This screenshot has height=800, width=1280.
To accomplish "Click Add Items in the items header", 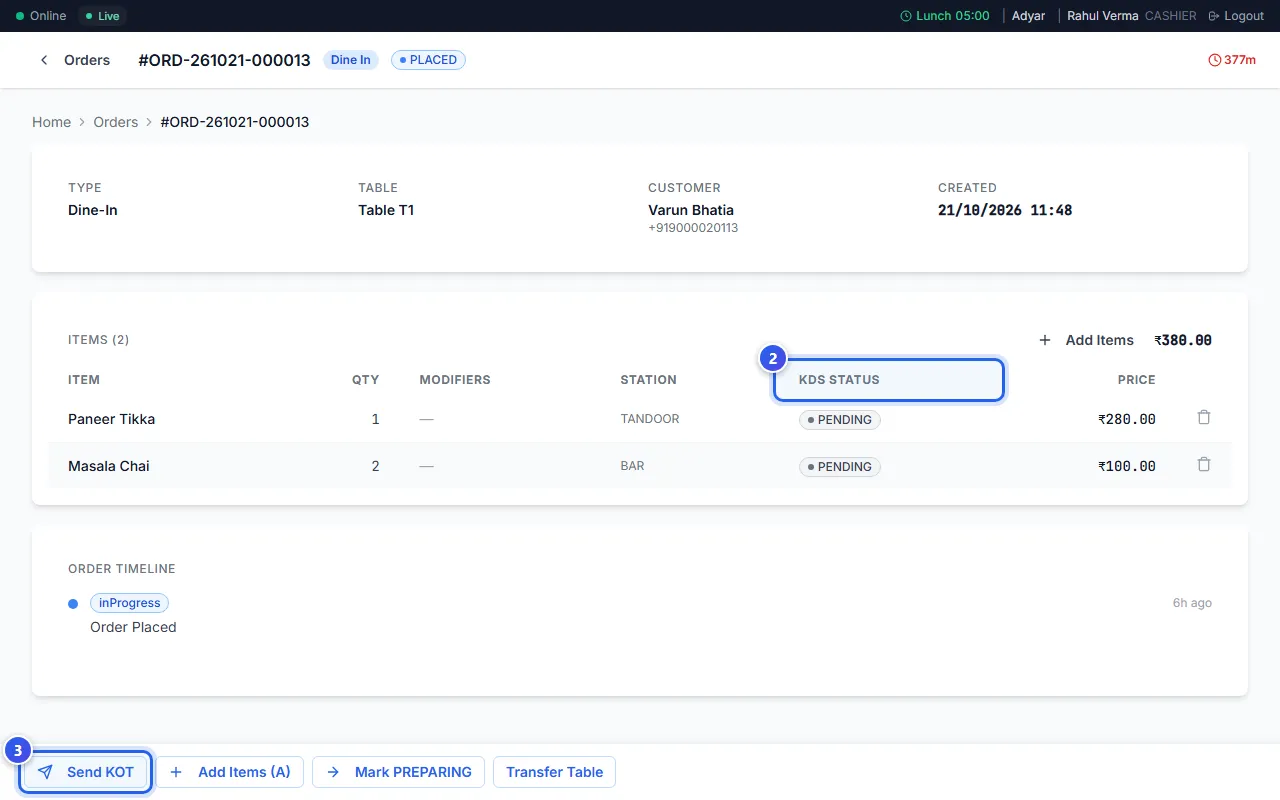I will (1086, 340).
